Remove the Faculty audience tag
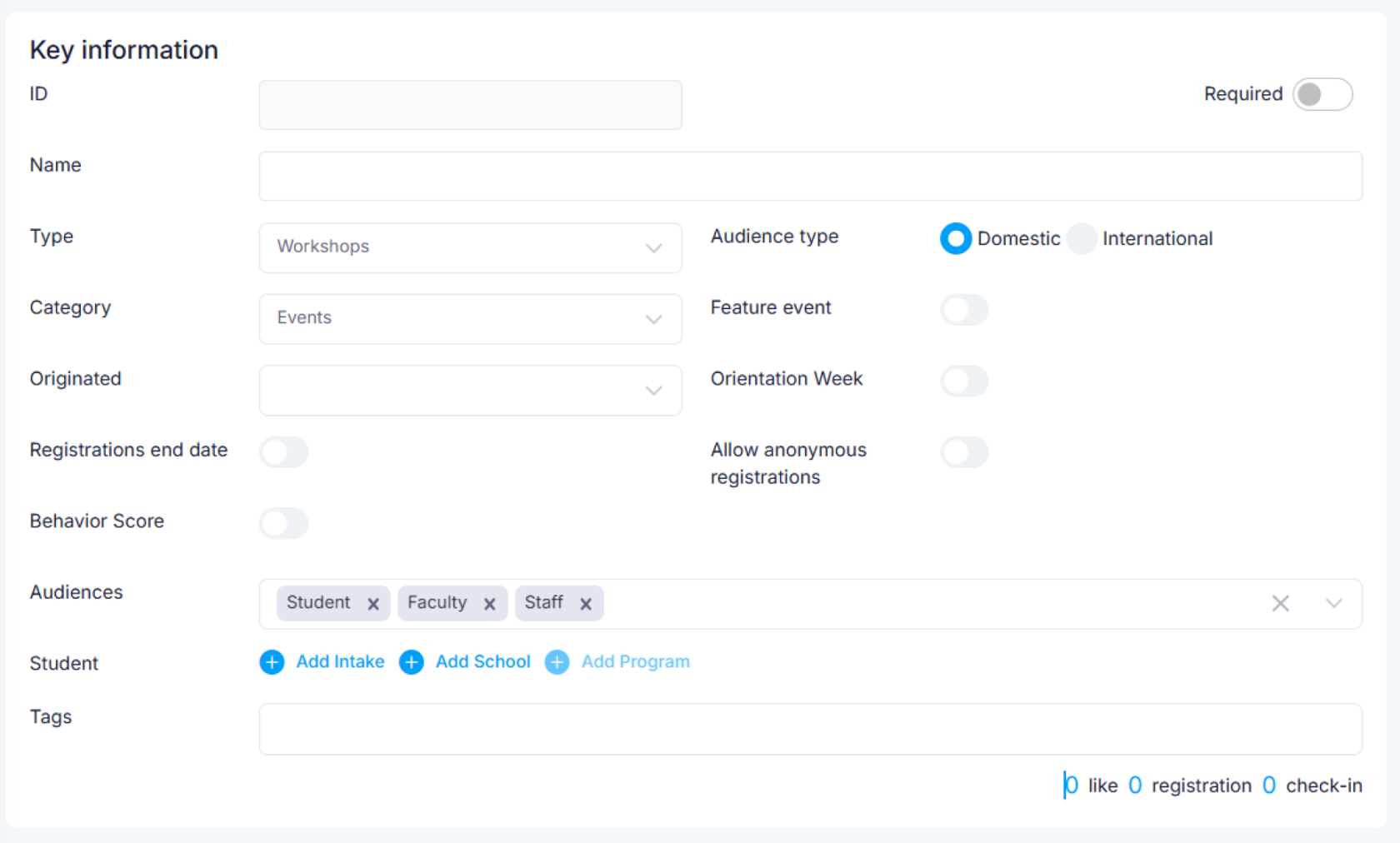 coord(490,604)
